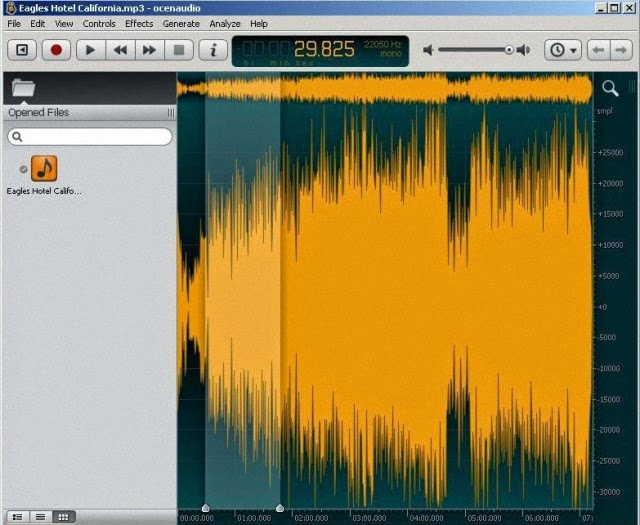Viewport: 640px width, 525px height.
Task: Click the mute speaker icon
Action: coord(428,50)
